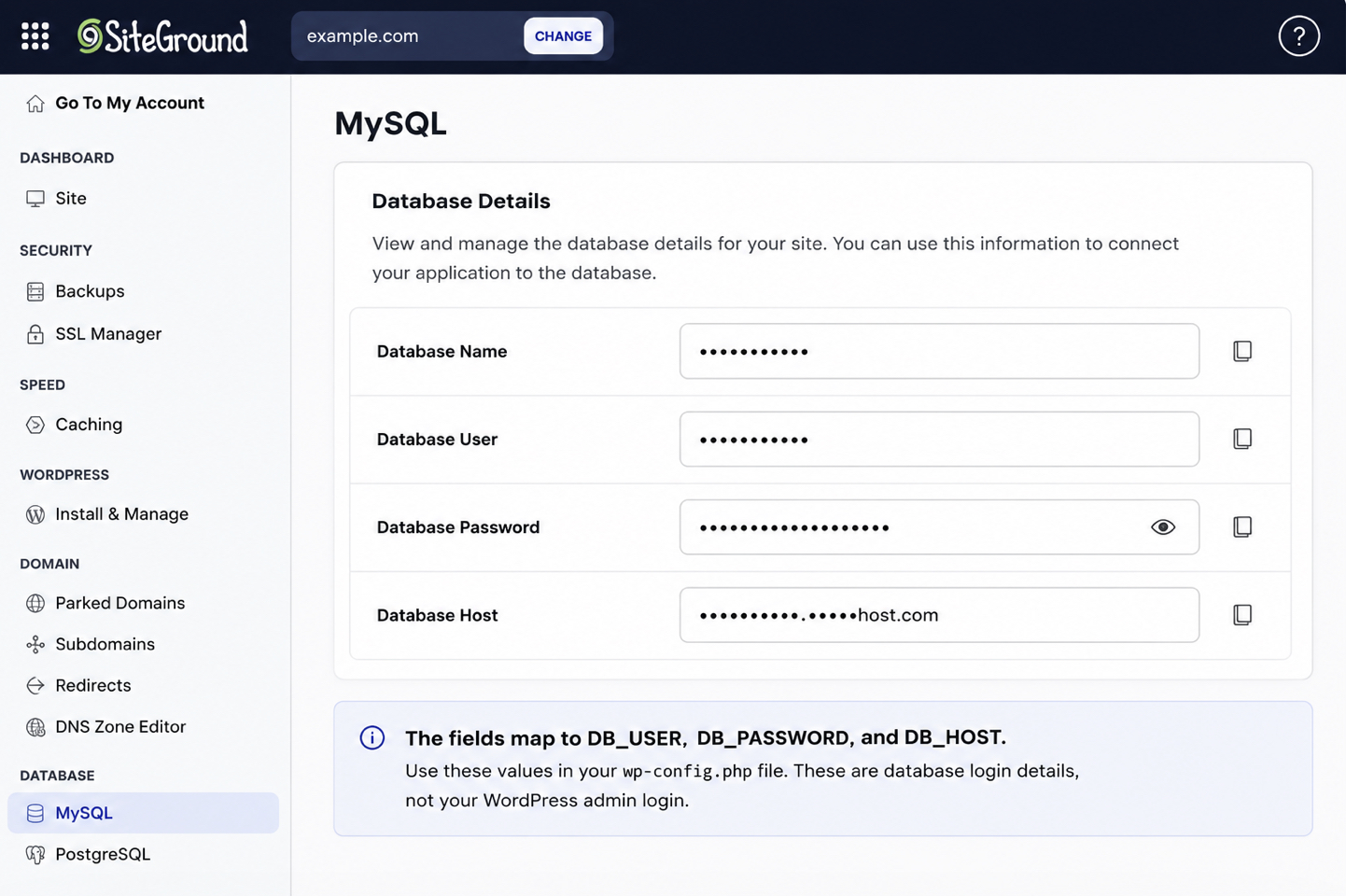Click the 'Database User' label

[x=437, y=440]
